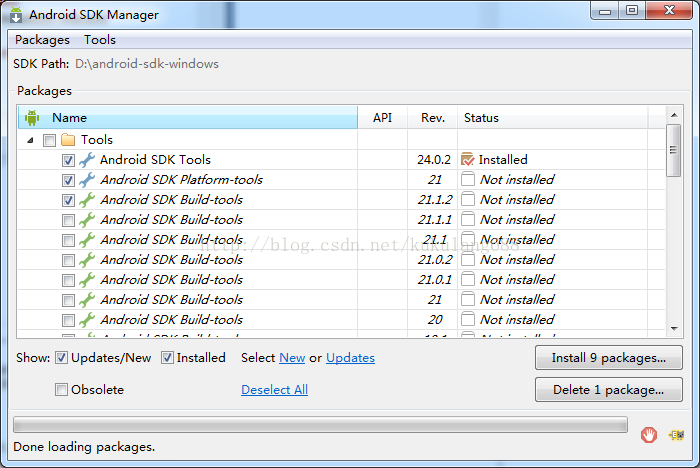Screen dimensions: 700x468
Task: Enable the Obsolete filter checkbox
Action: click(x=61, y=389)
